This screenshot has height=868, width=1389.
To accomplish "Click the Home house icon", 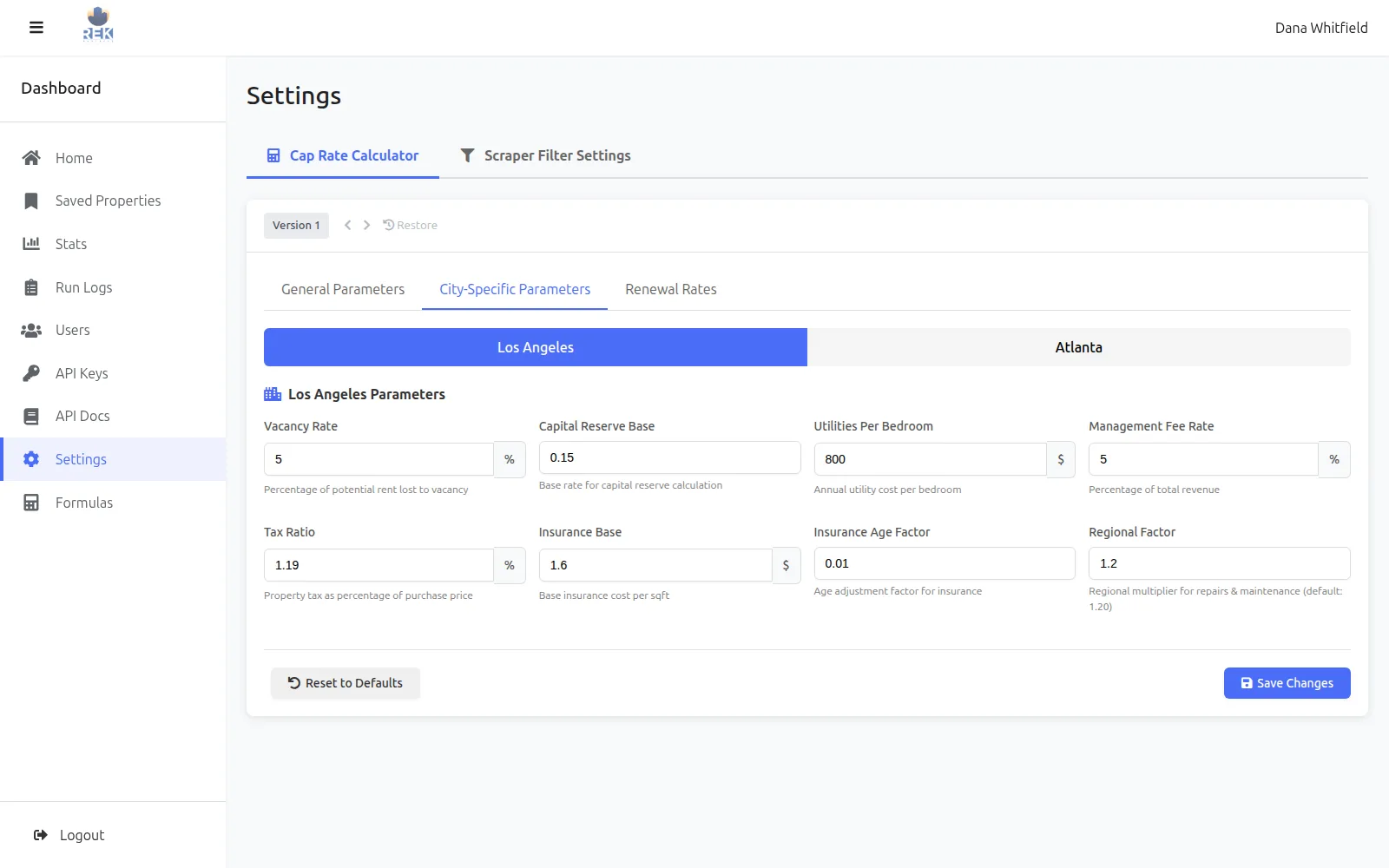I will pos(31,158).
